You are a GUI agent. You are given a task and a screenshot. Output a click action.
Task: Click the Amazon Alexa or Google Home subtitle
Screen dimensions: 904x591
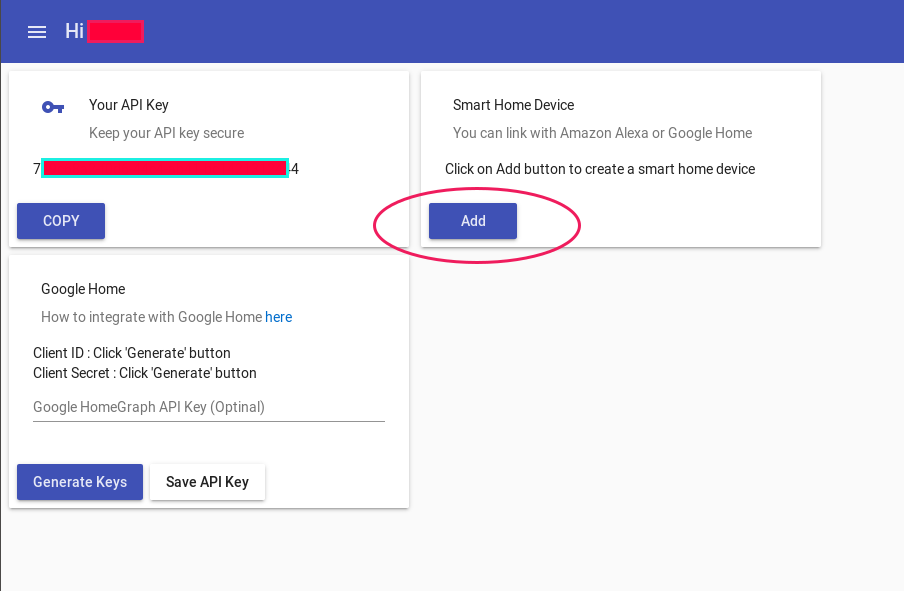(x=602, y=133)
